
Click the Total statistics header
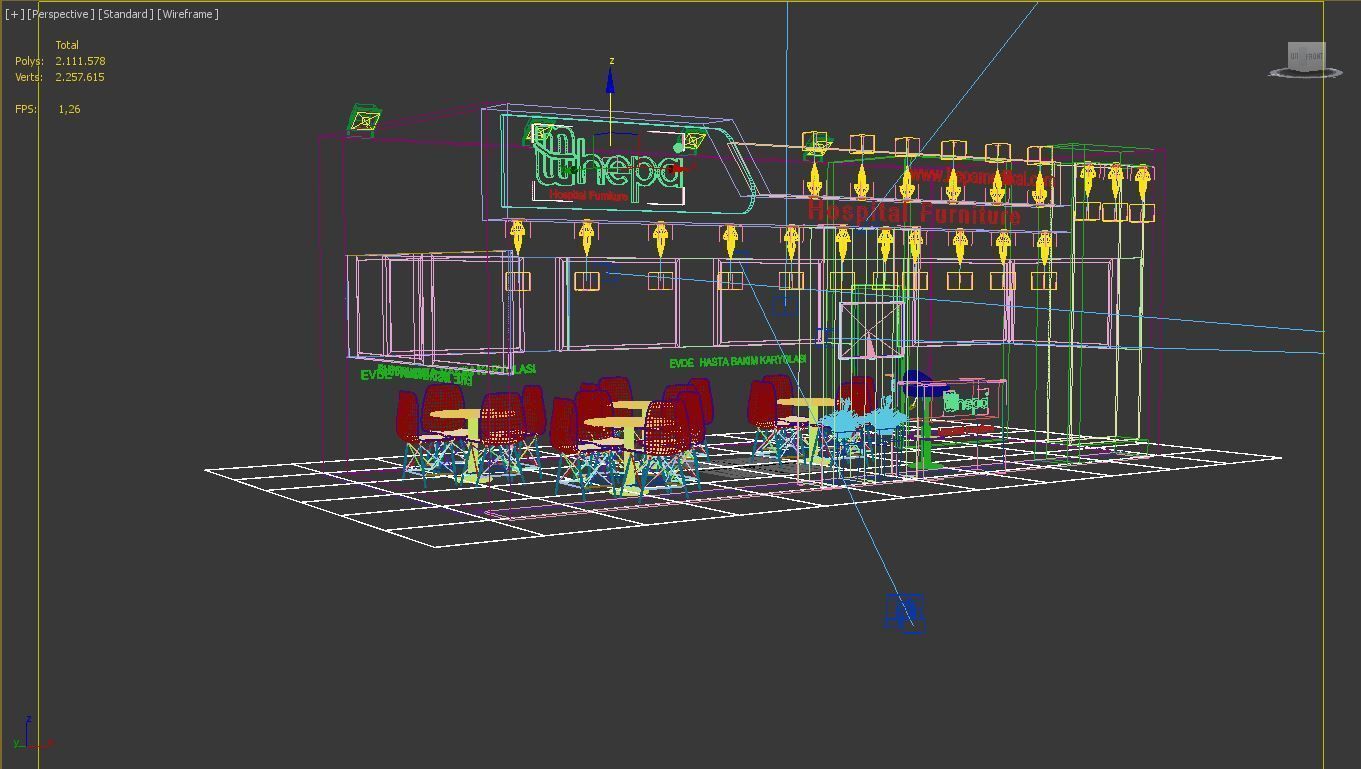(67, 45)
